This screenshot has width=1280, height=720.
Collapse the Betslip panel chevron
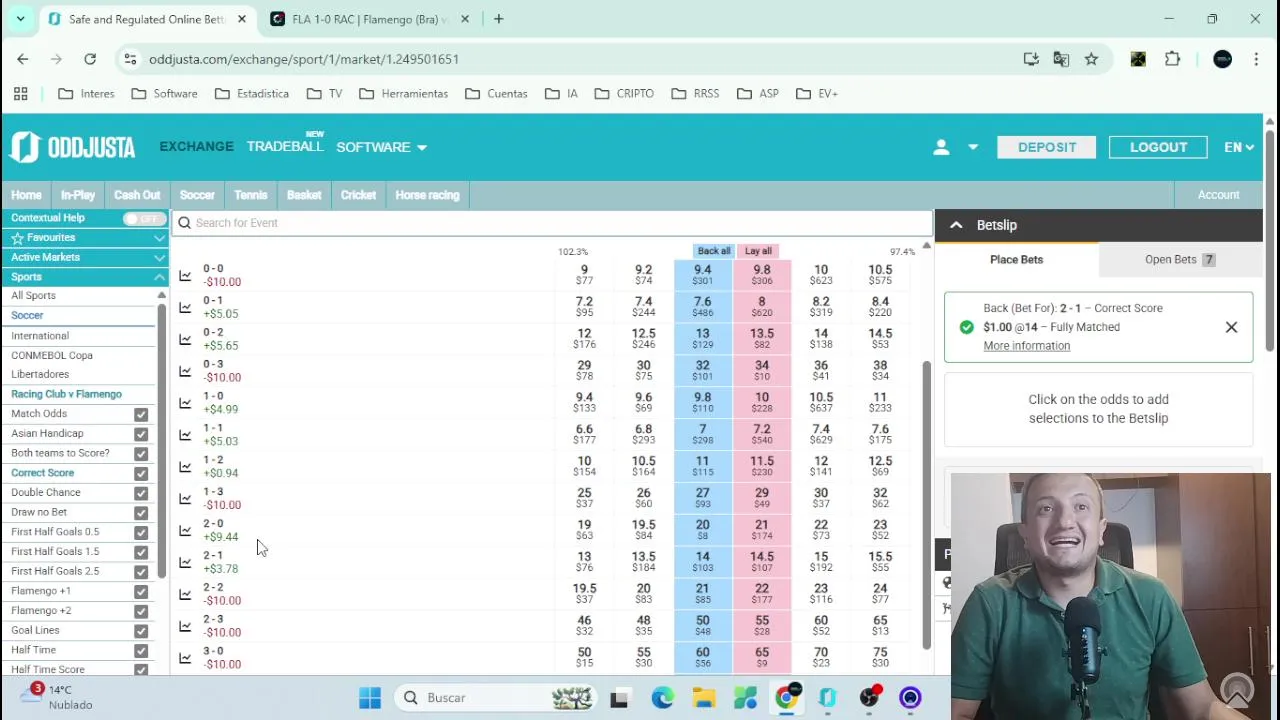coord(956,225)
